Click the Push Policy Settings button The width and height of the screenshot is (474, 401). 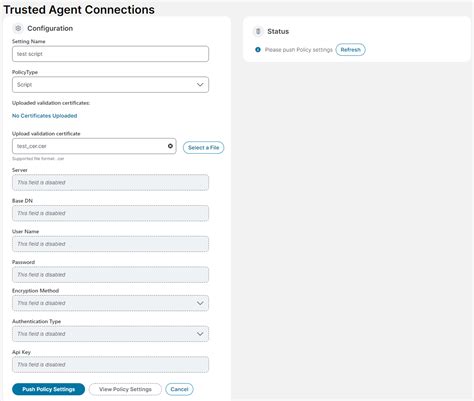tap(48, 389)
